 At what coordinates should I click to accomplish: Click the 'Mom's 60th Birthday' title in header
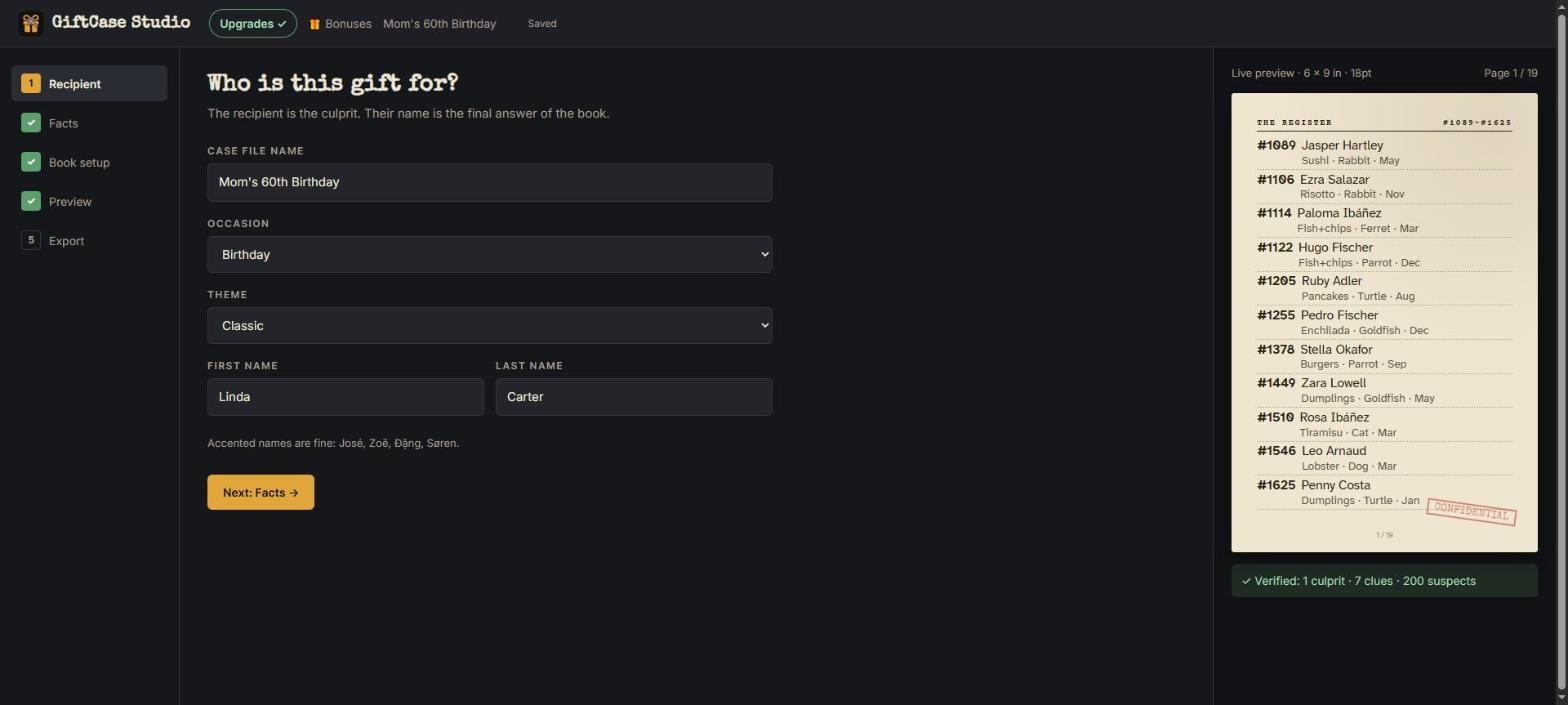(x=439, y=24)
